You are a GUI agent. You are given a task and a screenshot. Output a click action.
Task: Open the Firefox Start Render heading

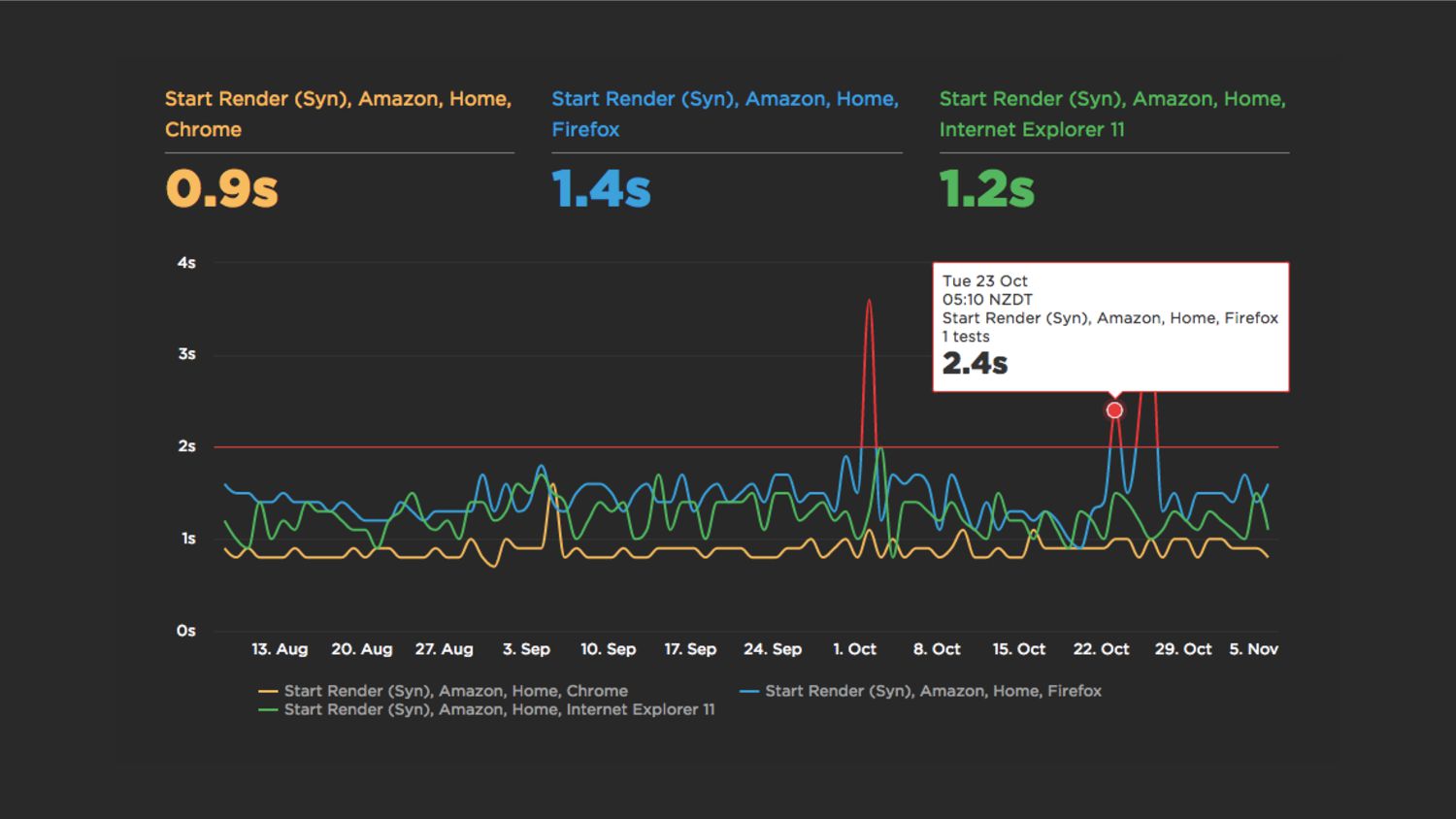(x=724, y=114)
